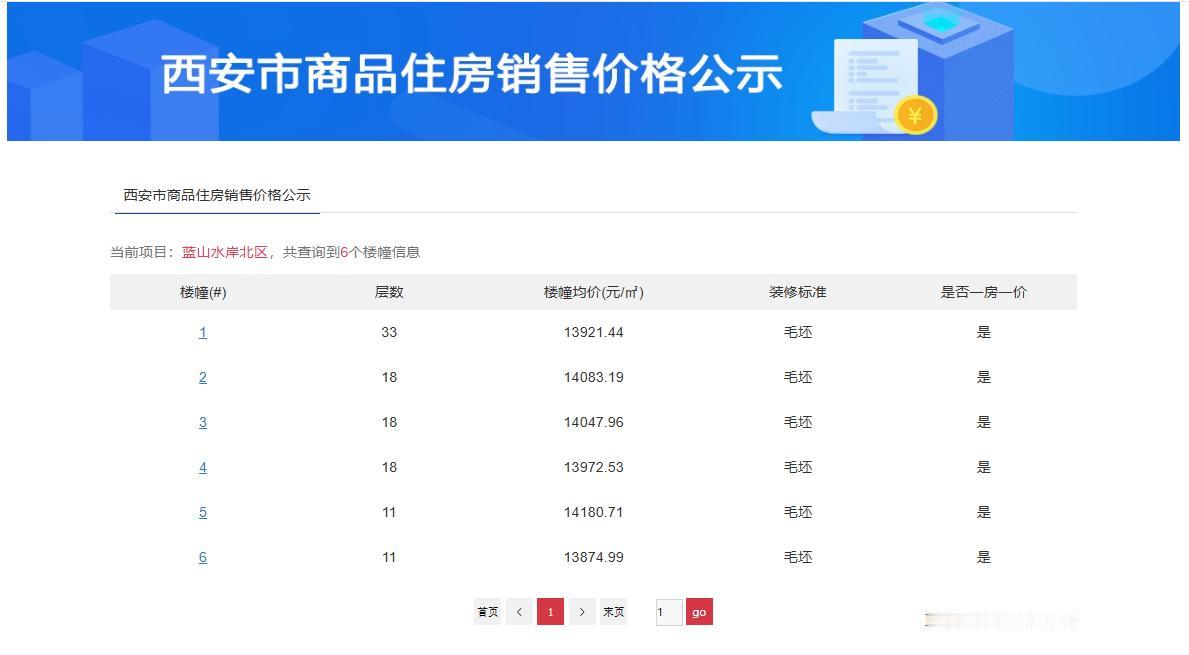
Task: Click the page number input field
Action: pyautogui.click(x=668, y=611)
